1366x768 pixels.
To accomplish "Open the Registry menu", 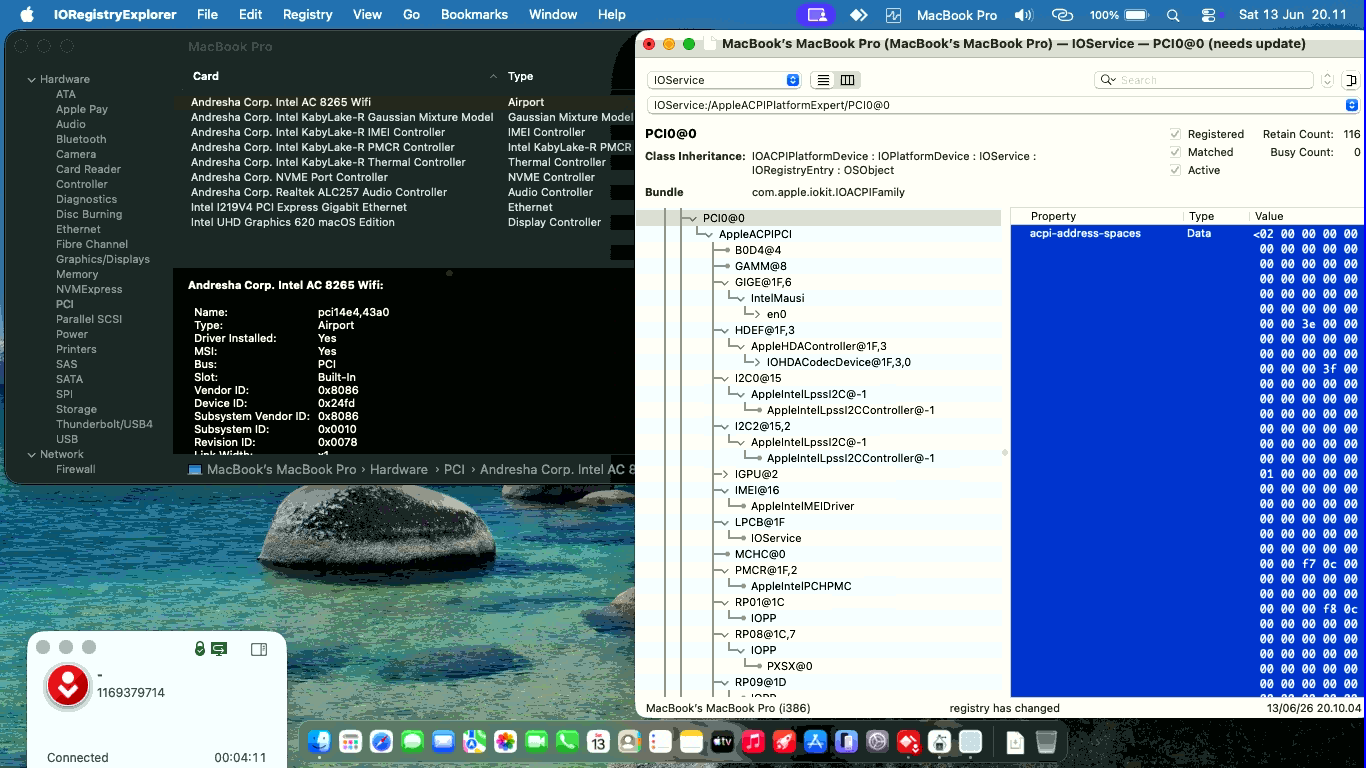I will (x=307, y=15).
